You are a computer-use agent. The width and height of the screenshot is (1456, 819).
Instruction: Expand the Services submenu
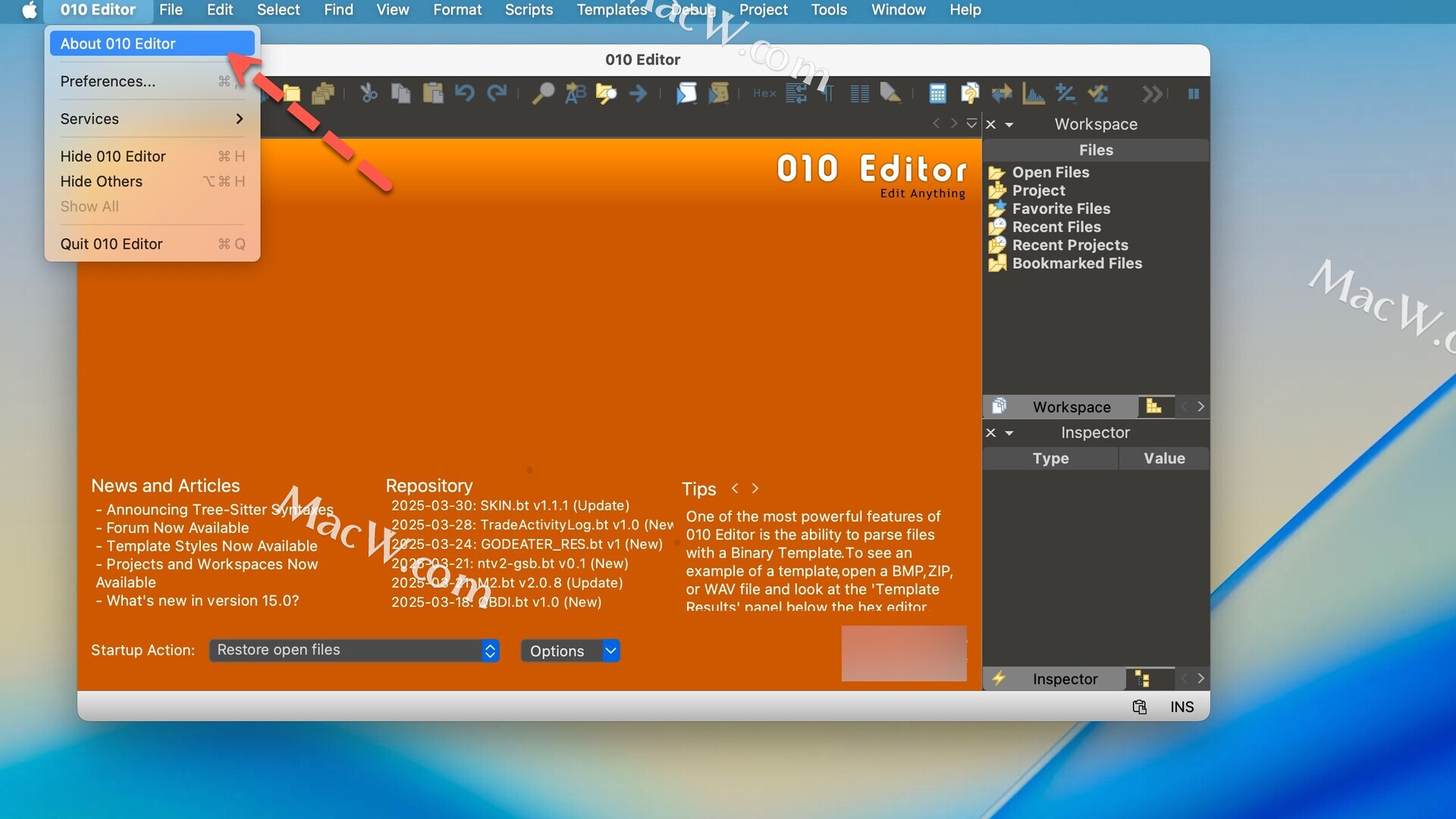[152, 119]
